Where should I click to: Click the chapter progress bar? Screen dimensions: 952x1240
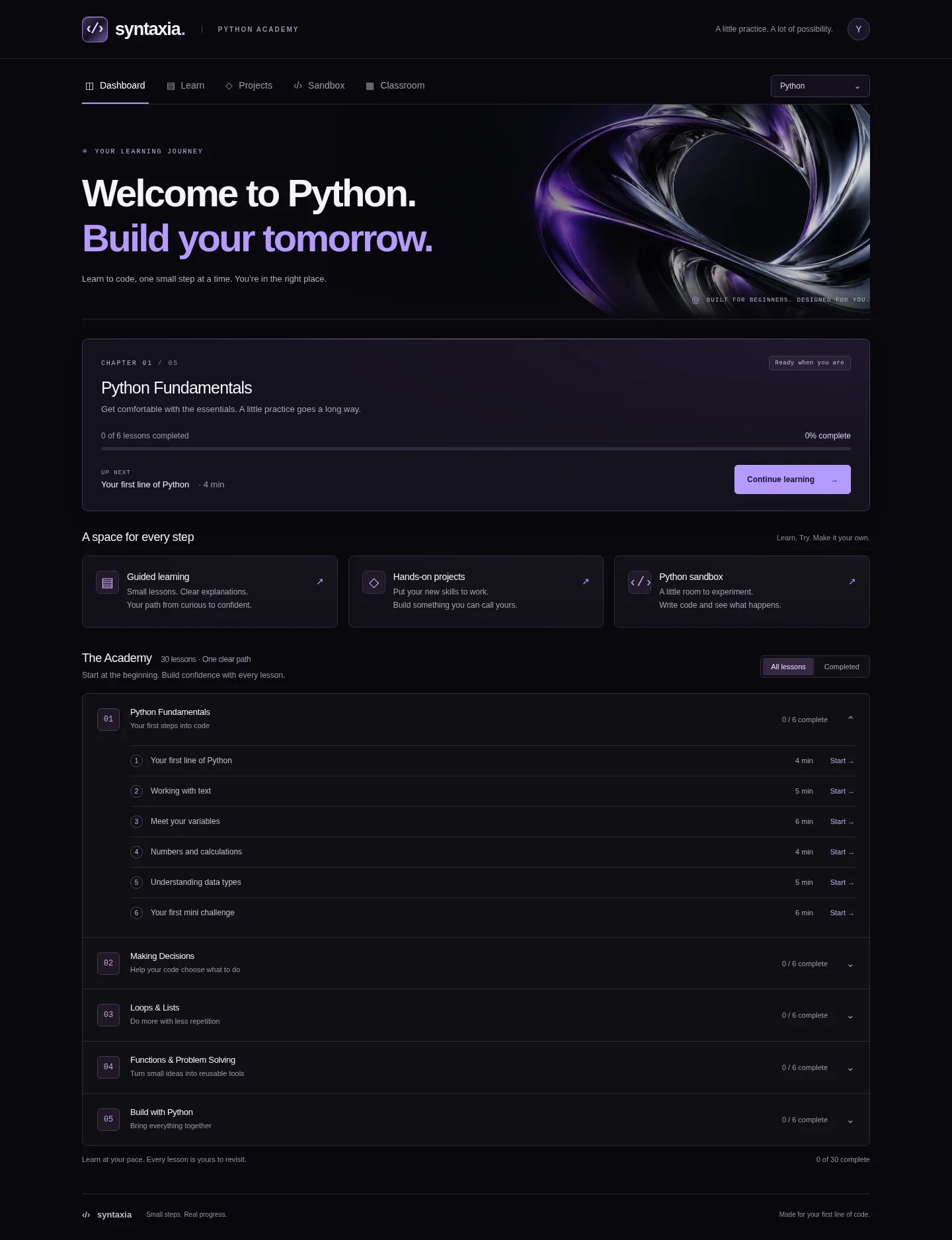click(x=476, y=449)
